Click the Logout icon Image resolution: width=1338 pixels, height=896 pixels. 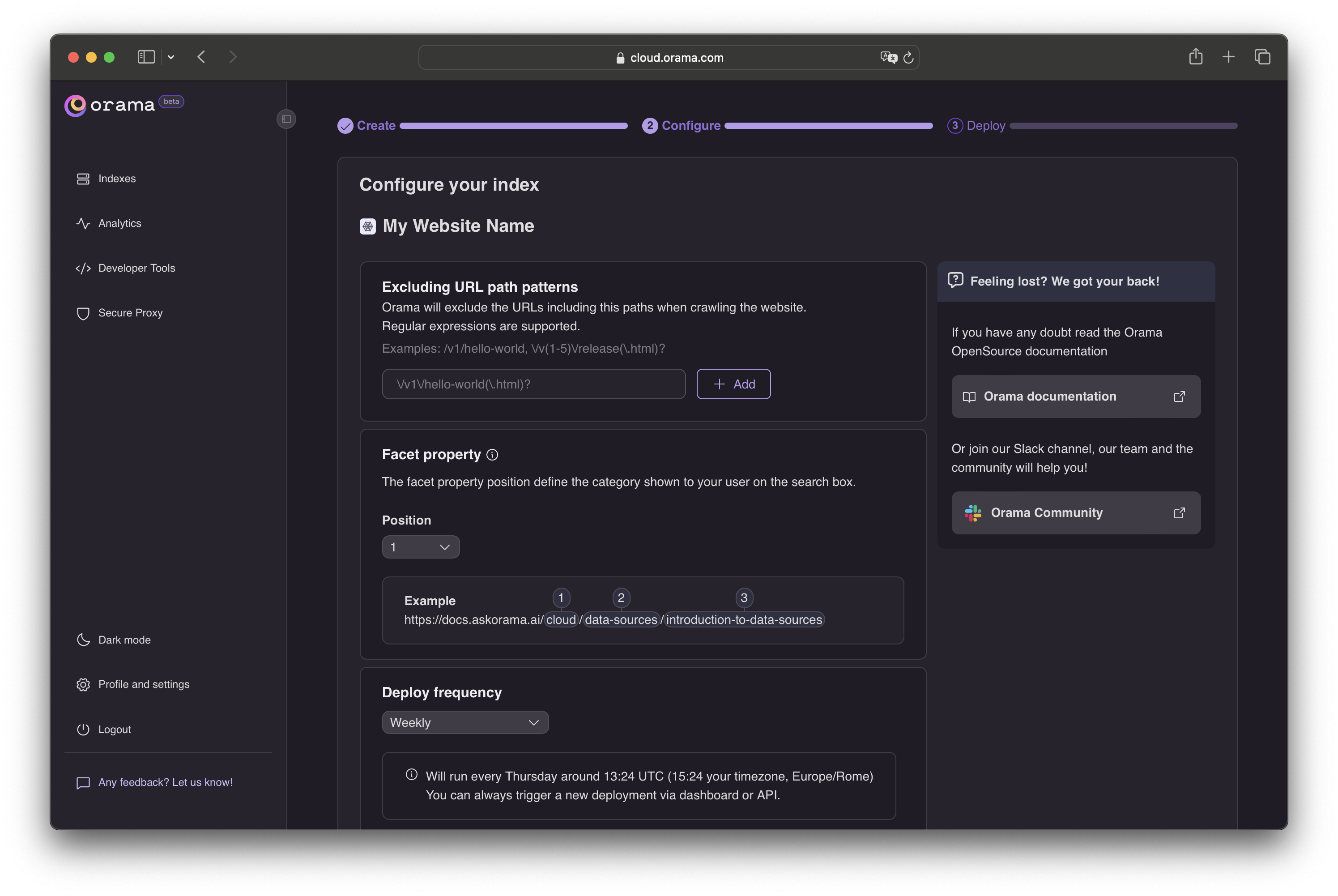point(83,728)
